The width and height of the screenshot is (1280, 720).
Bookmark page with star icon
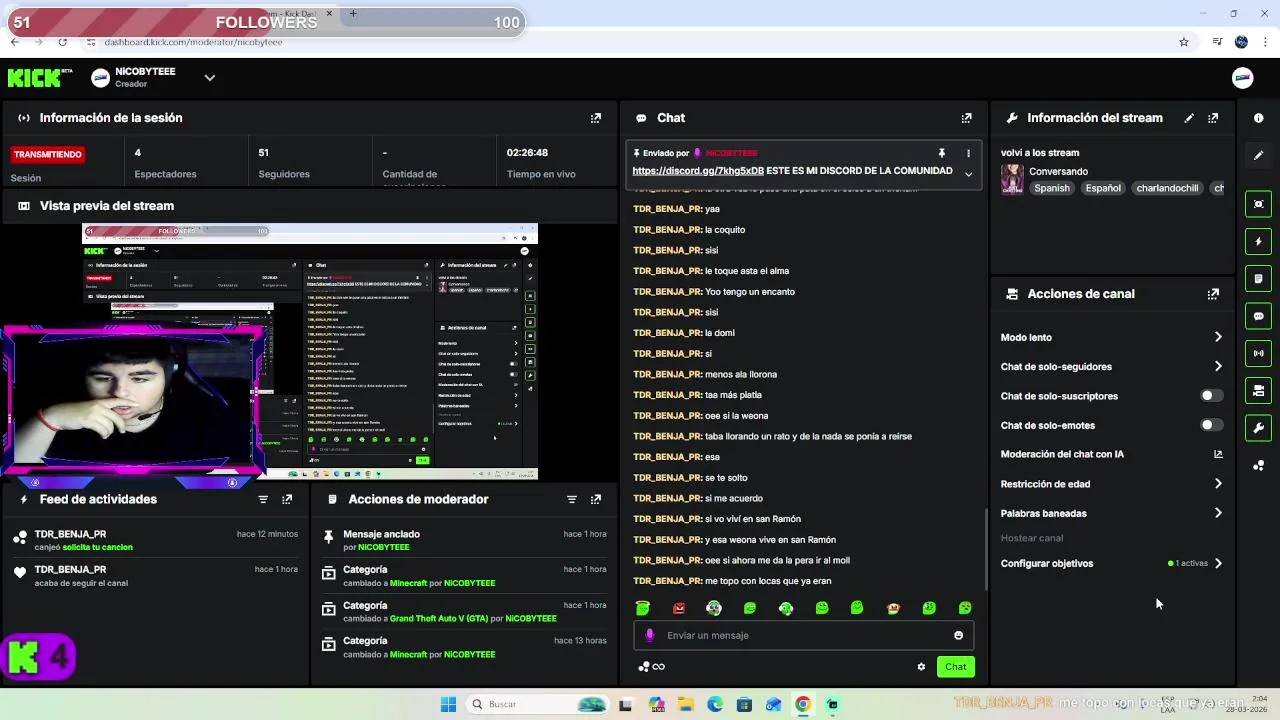click(x=1184, y=42)
